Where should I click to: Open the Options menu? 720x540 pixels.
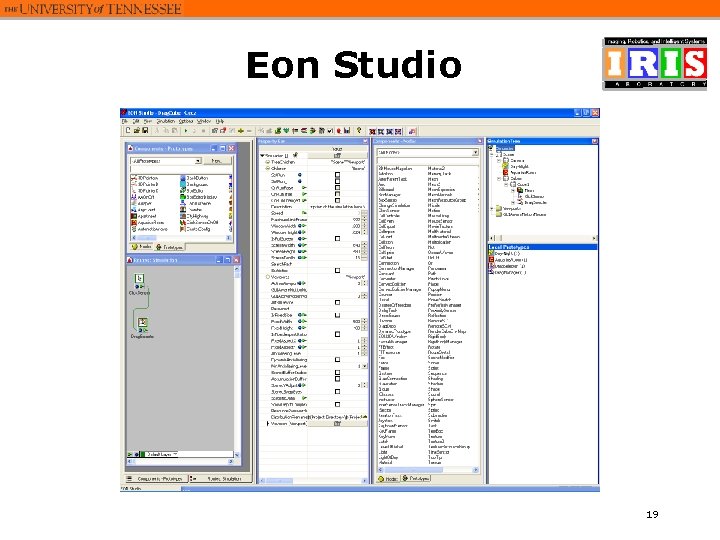pos(186,121)
